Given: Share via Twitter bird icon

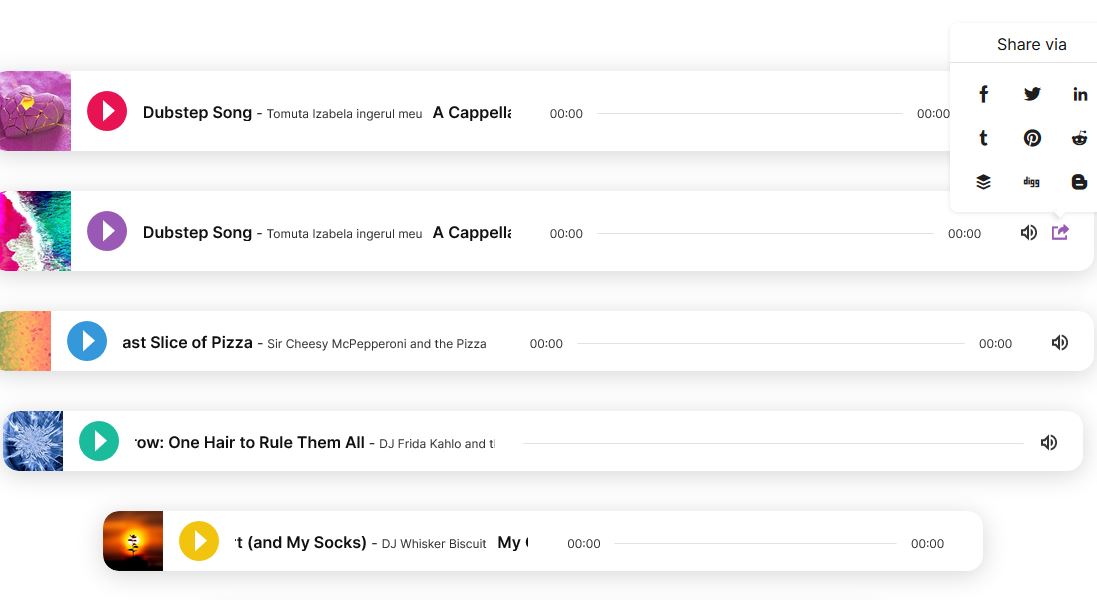Looking at the screenshot, I should pyautogui.click(x=1032, y=94).
